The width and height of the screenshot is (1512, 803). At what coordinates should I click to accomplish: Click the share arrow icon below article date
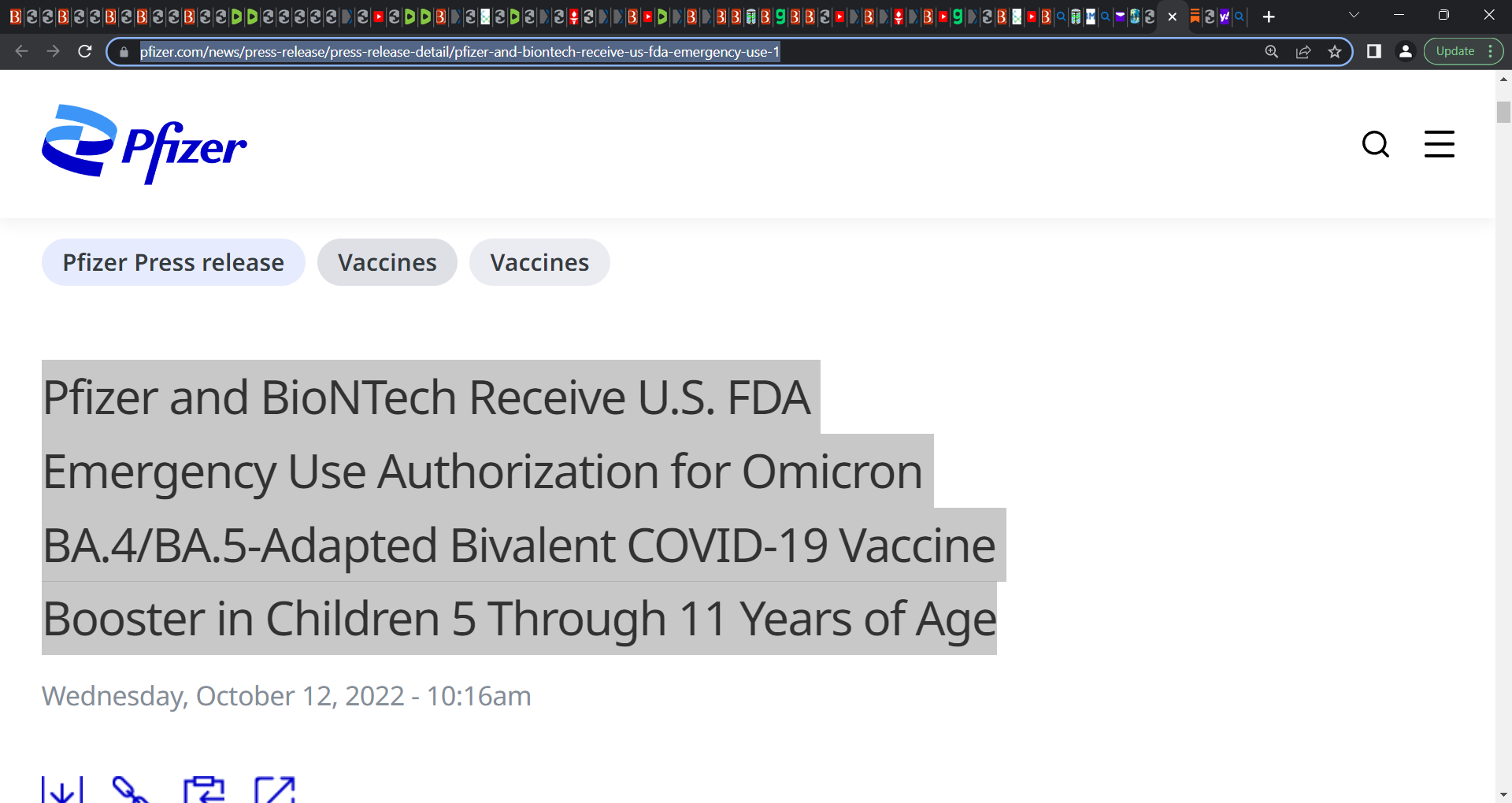[x=275, y=790]
